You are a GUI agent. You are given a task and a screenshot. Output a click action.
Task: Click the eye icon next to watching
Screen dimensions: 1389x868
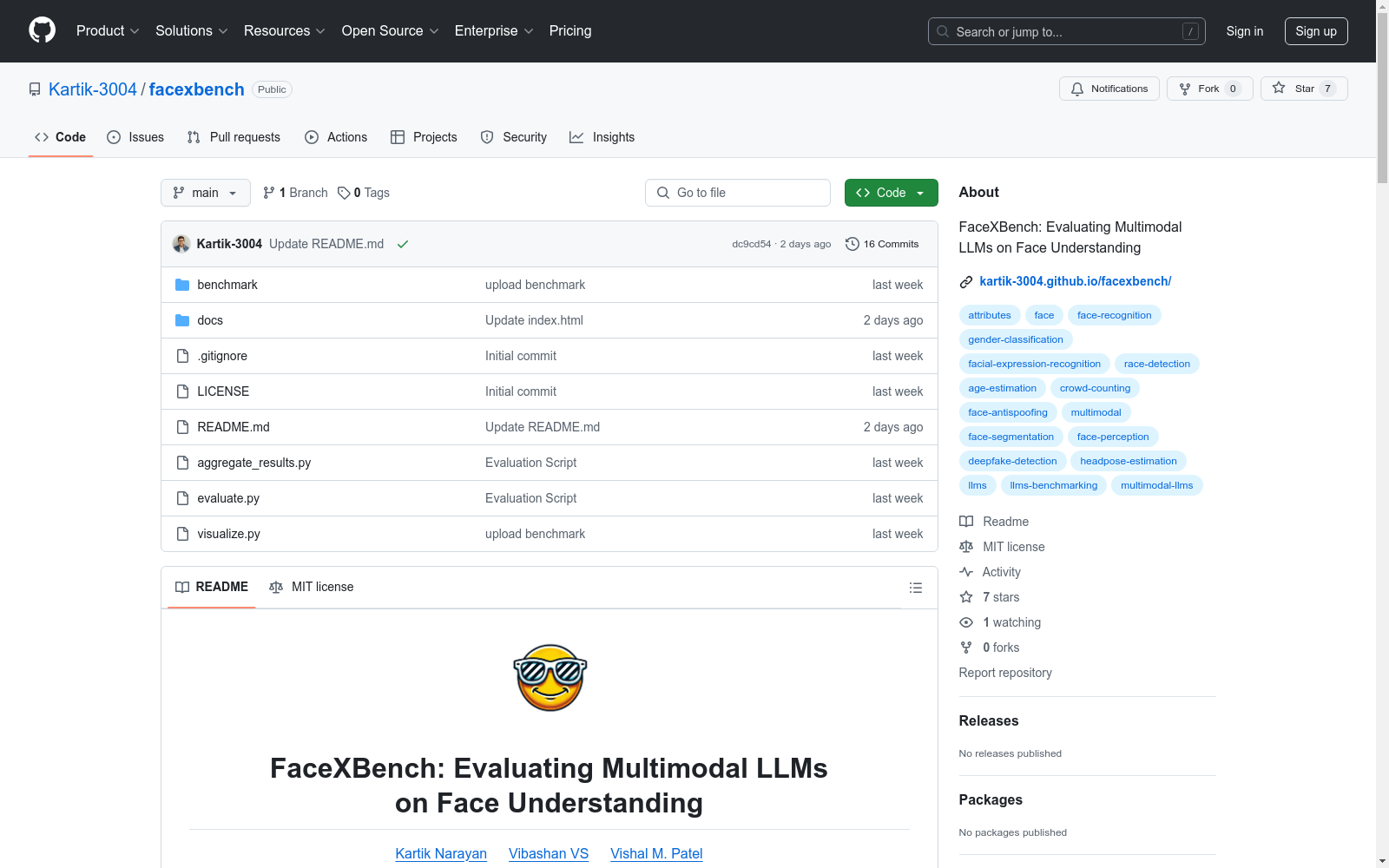point(966,622)
